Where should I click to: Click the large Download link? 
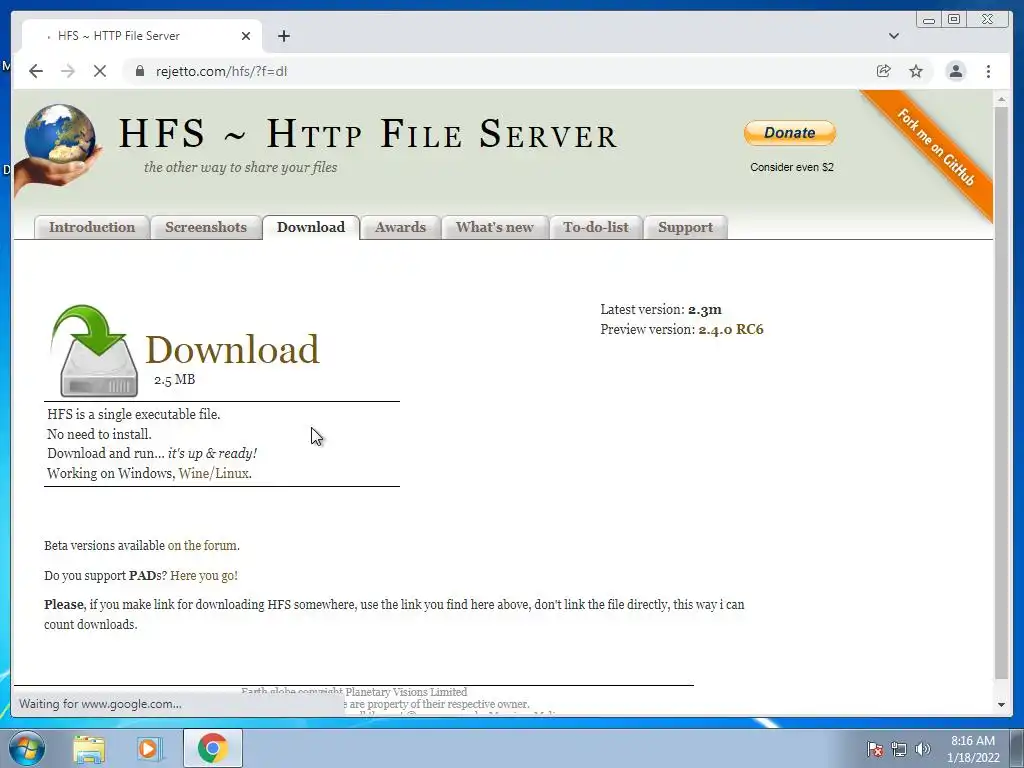pos(232,349)
